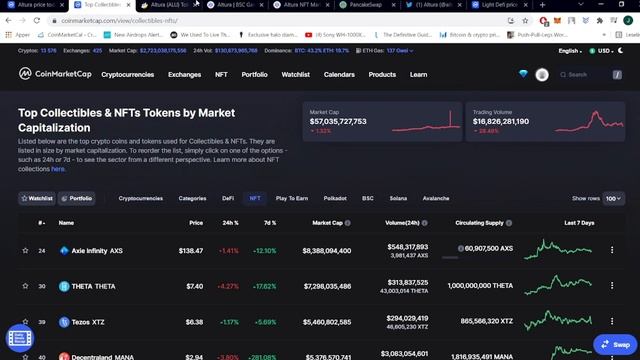The width and height of the screenshot is (640, 360).
Task: Open the MetaMask fox extension
Action: pyautogui.click(x=557, y=20)
